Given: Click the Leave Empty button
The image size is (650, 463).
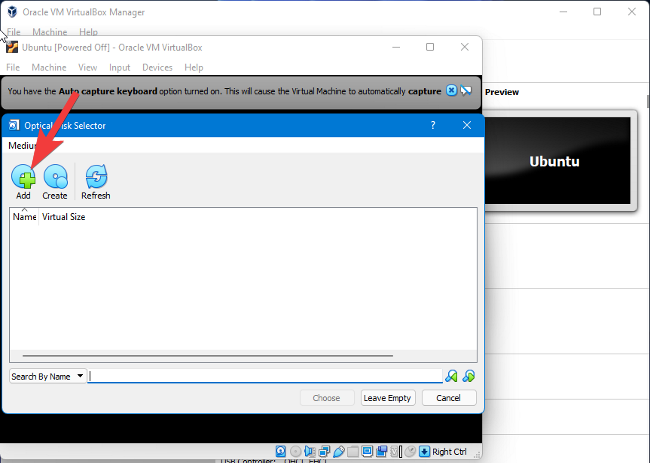Looking at the screenshot, I should coord(388,398).
